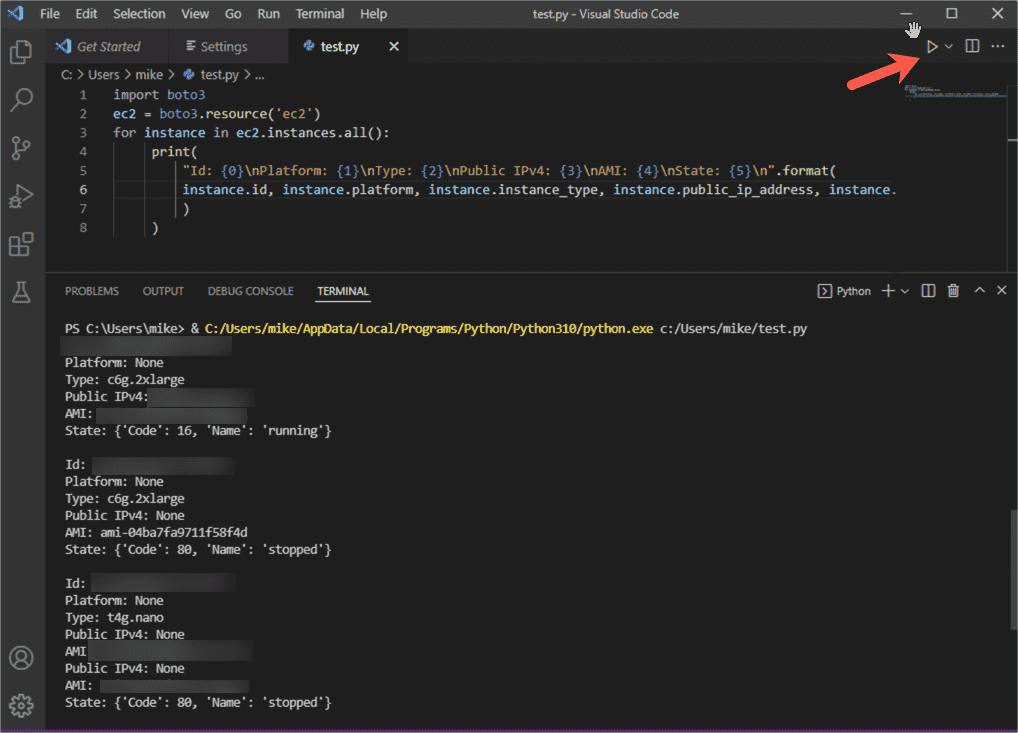The width and height of the screenshot is (1018, 733).
Task: Open the run button dropdown arrow
Action: (946, 46)
